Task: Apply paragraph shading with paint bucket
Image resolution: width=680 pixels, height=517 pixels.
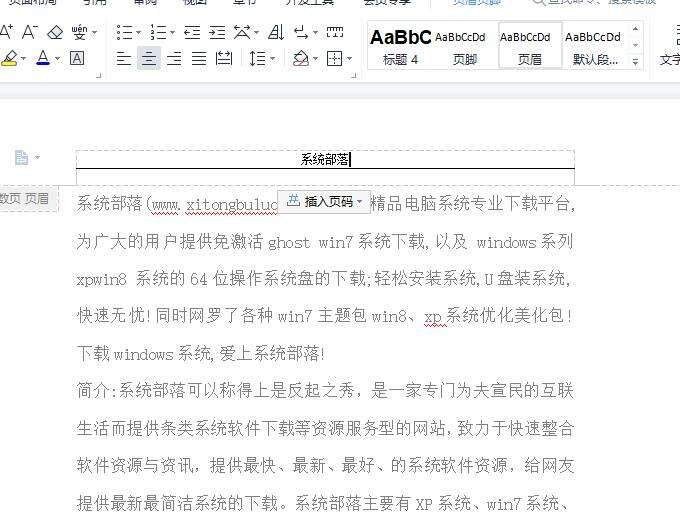Action: [x=301, y=58]
